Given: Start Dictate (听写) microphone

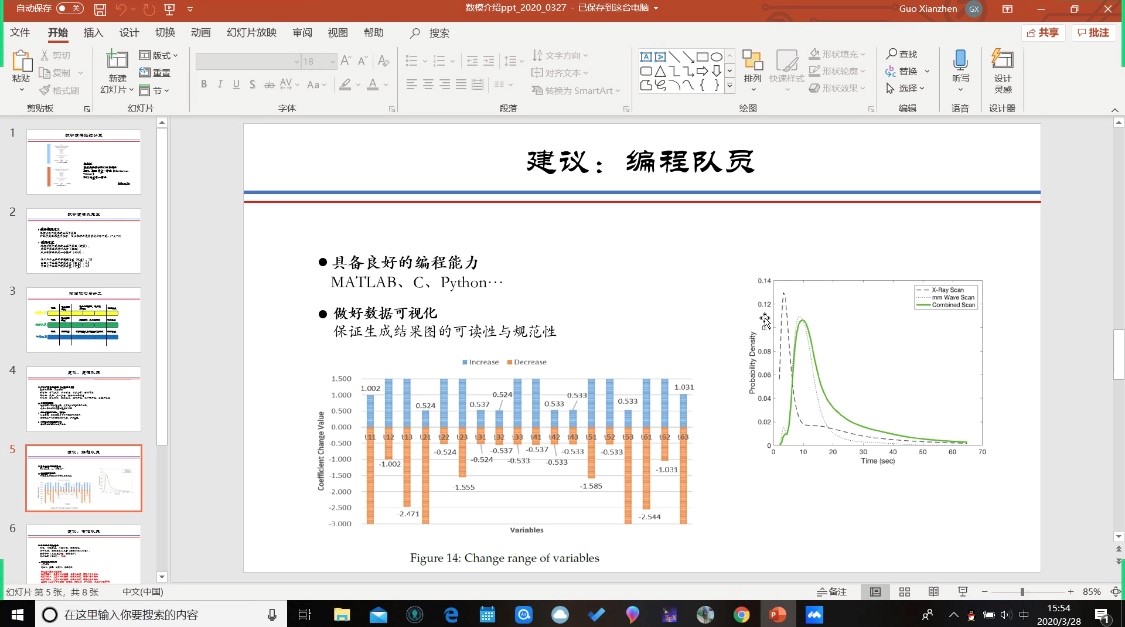Looking at the screenshot, I should [x=960, y=66].
